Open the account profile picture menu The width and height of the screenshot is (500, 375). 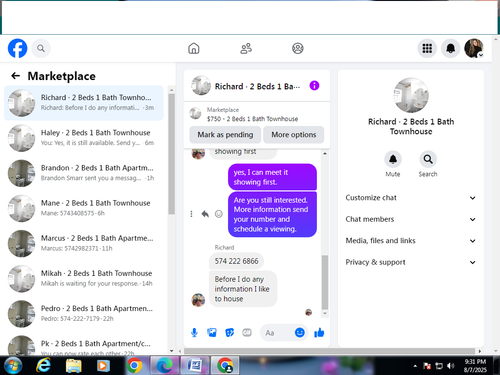pyautogui.click(x=474, y=48)
